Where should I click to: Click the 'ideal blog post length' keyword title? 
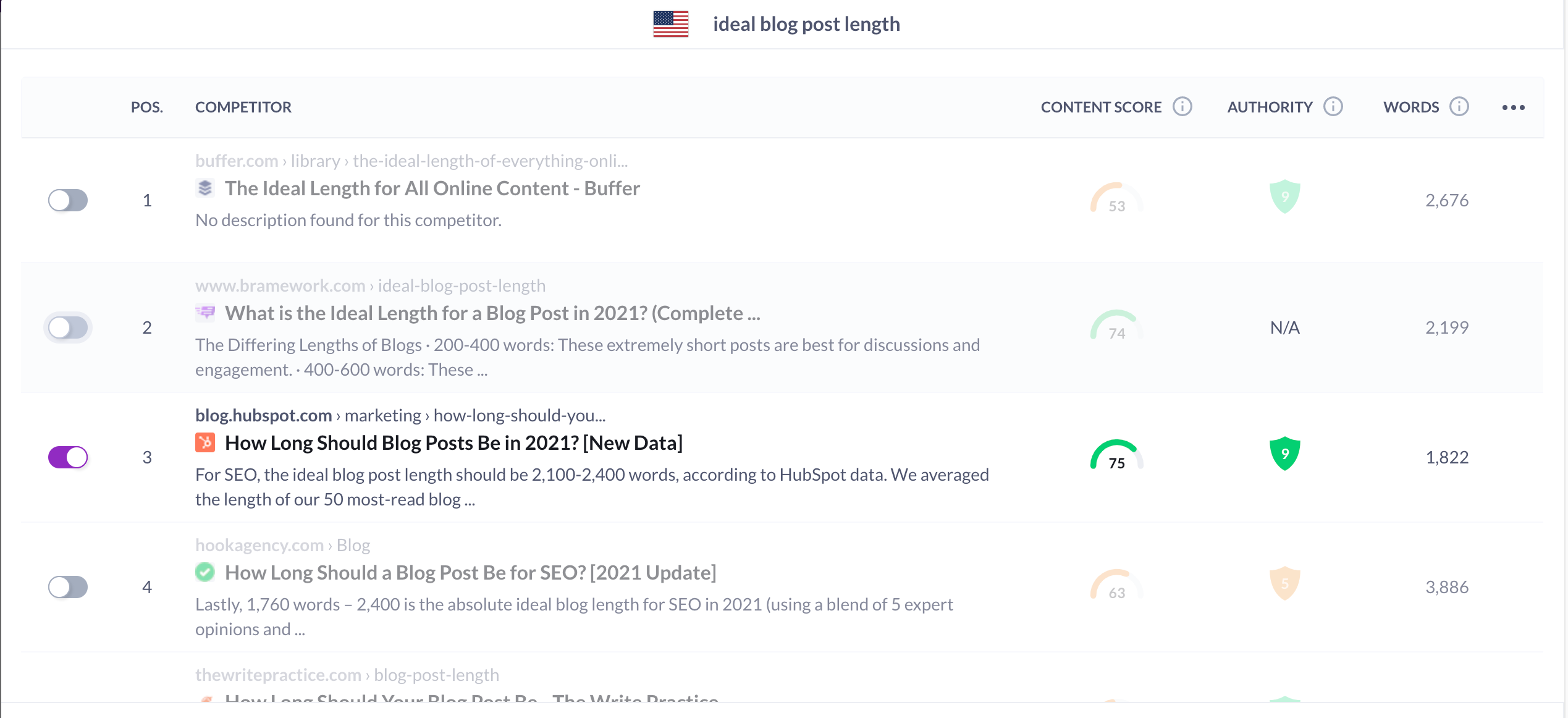coord(806,24)
